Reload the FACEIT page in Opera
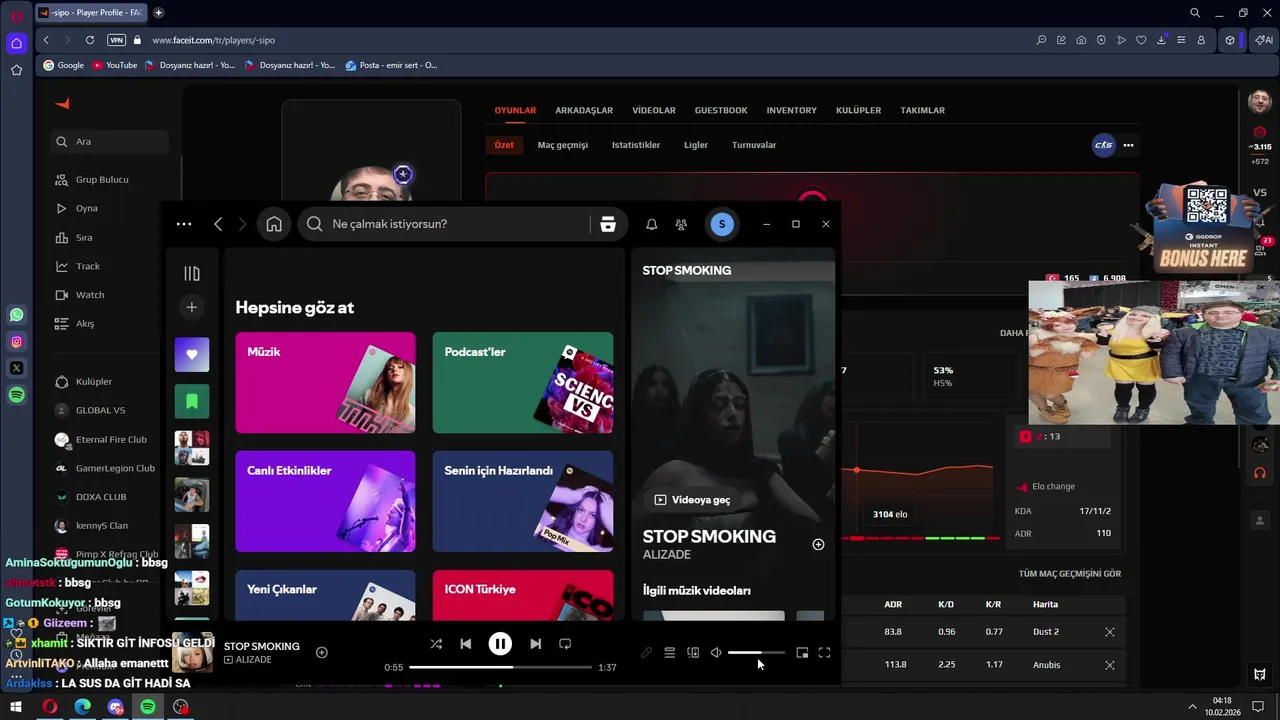1280x720 pixels. [x=90, y=40]
